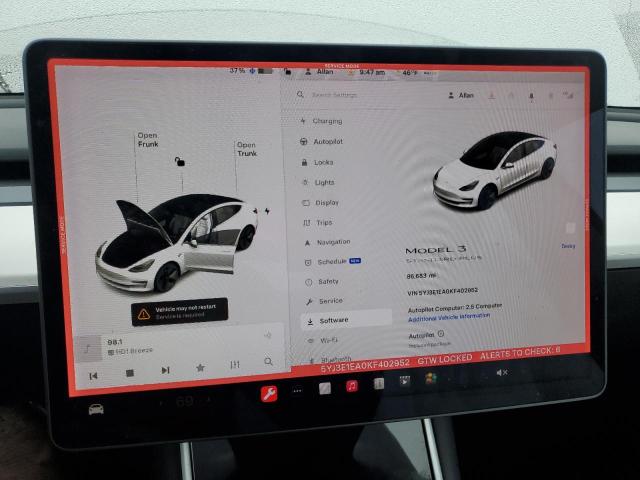Tap the 98.1 station title
Screen dimensions: 640x480
coord(115,342)
